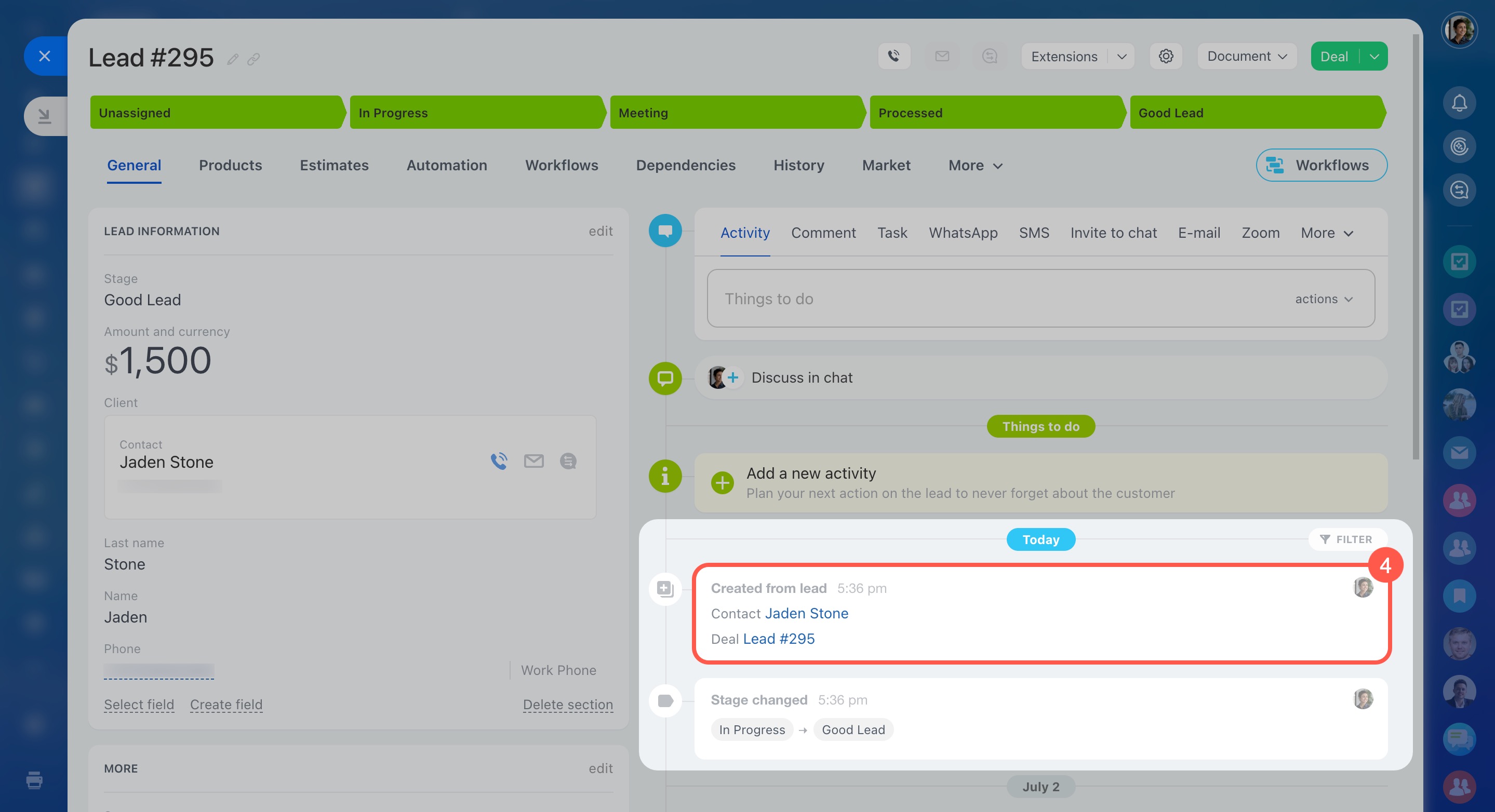
Task: Click the Create field link
Action: tap(226, 705)
